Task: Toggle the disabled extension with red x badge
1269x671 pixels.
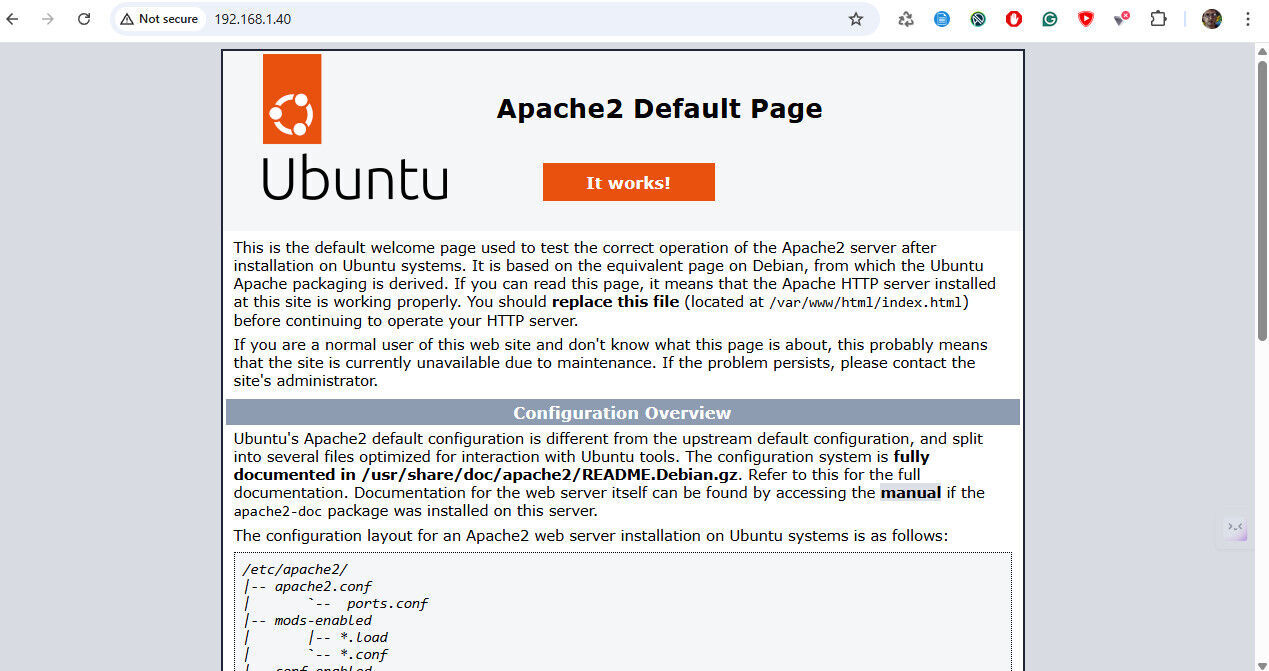Action: 1121,19
